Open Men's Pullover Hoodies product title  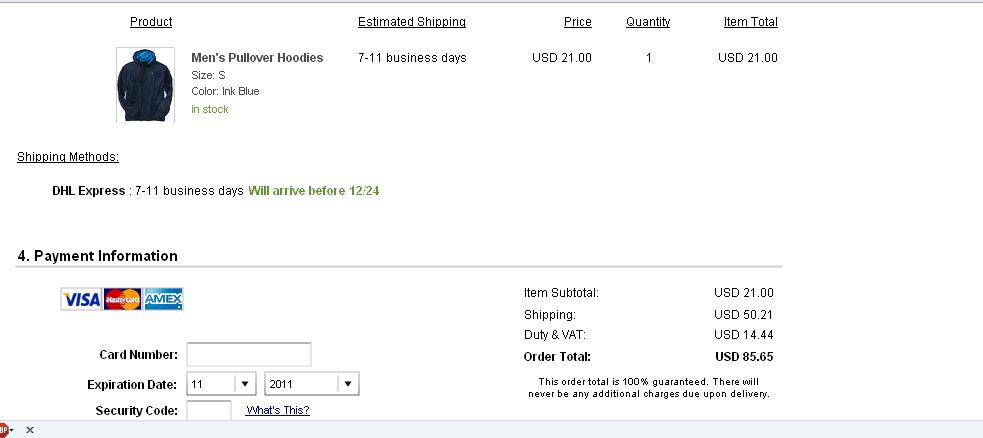pyautogui.click(x=257, y=58)
